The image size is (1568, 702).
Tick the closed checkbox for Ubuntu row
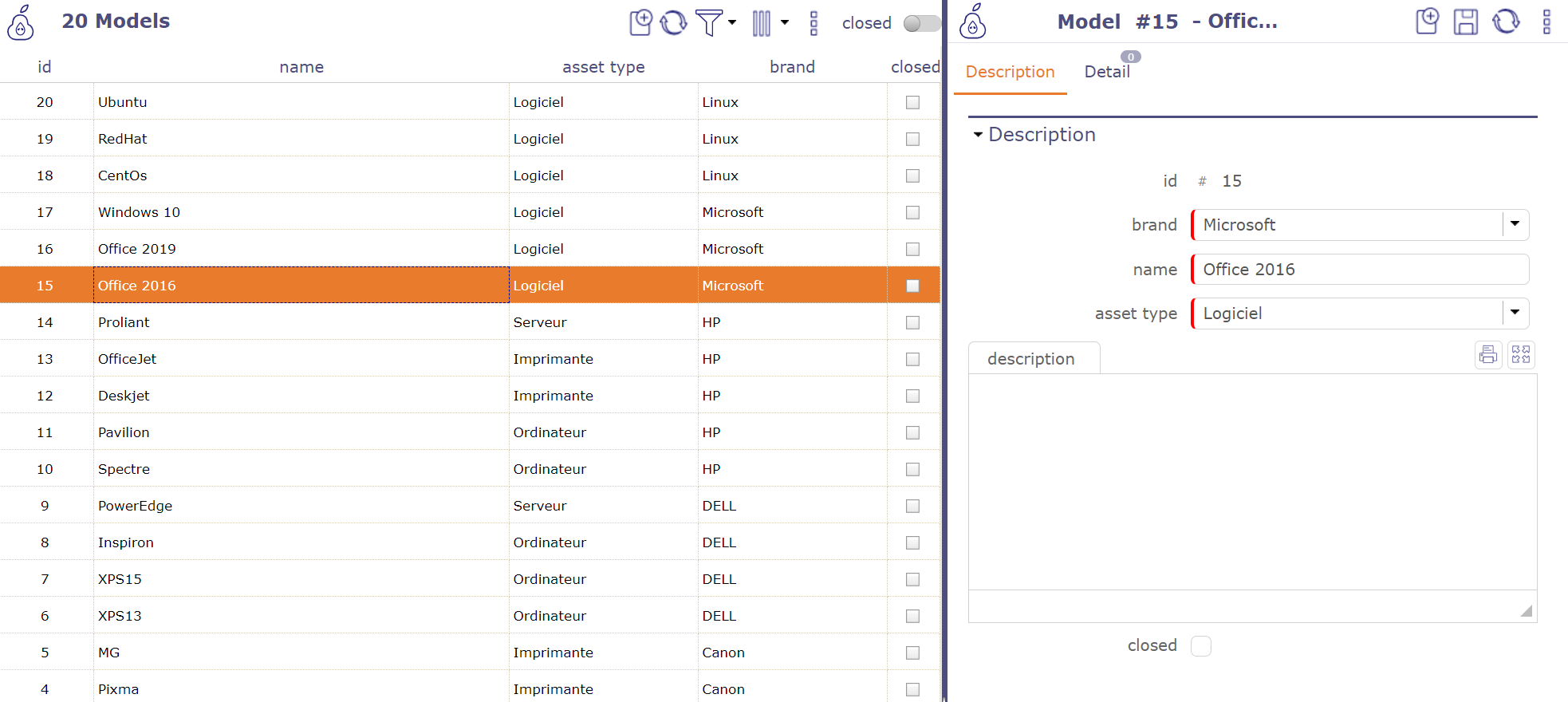tap(912, 102)
